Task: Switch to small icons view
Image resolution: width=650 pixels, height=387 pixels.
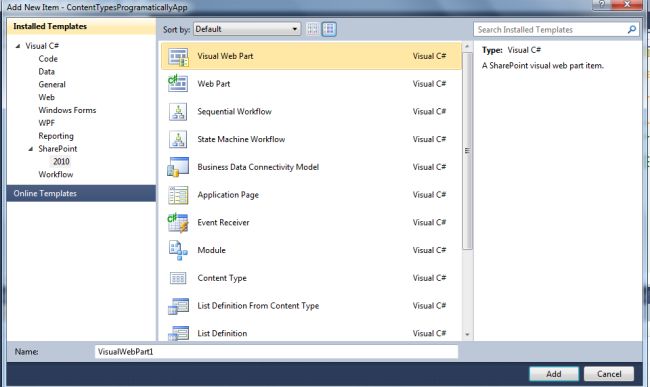Action: tap(313, 29)
